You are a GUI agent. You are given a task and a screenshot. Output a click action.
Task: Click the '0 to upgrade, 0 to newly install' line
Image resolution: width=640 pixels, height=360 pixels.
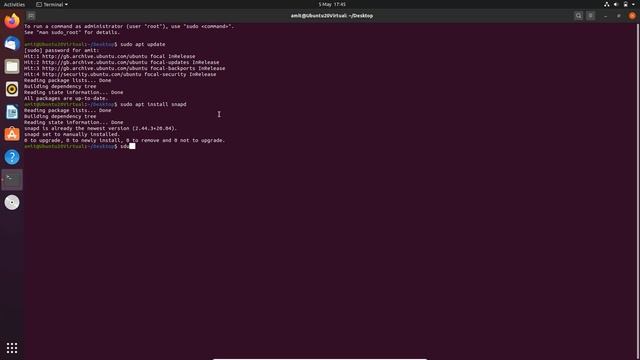(x=124, y=140)
